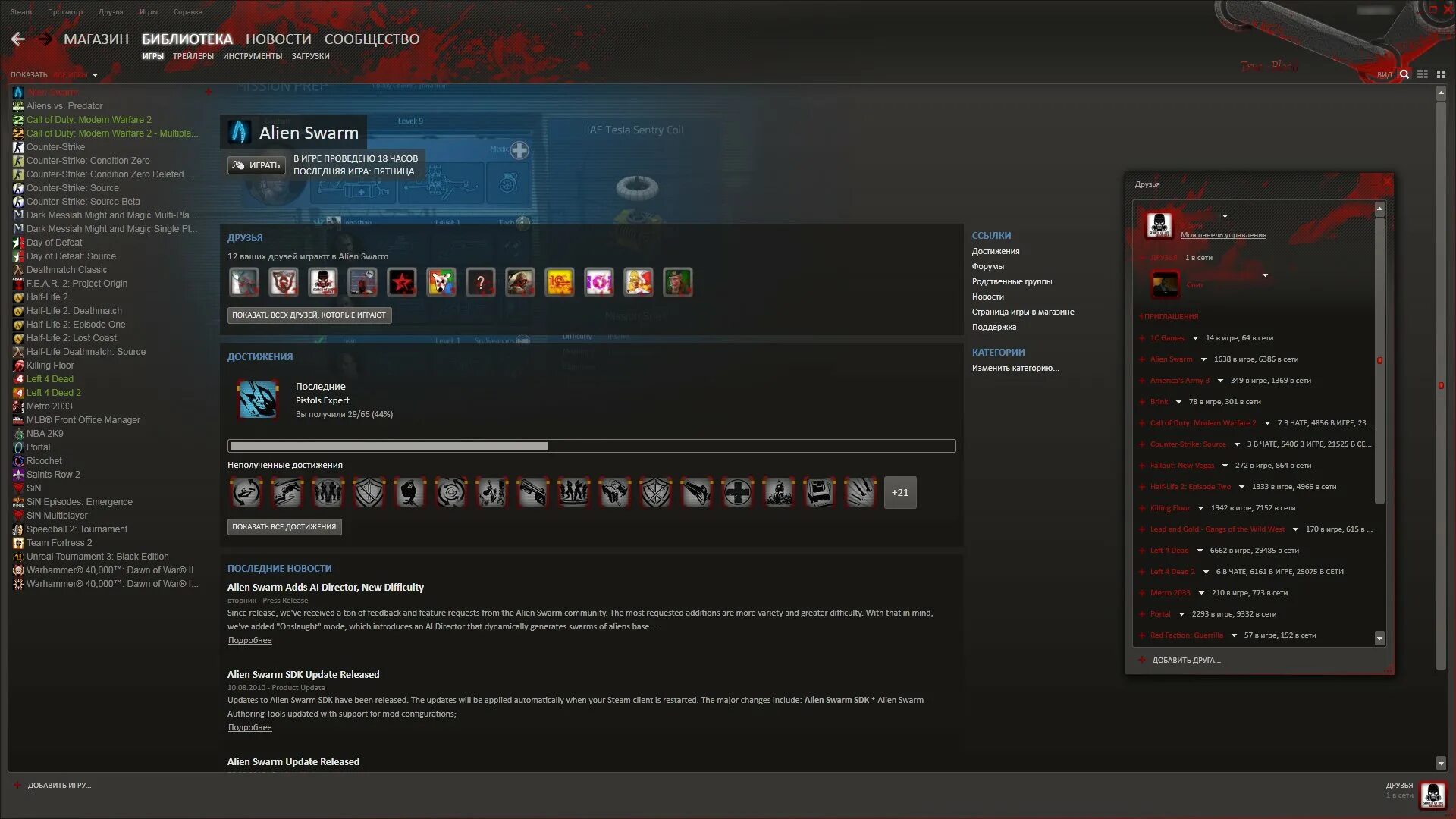The height and width of the screenshot is (819, 1456).
Task: Click the medic cross locked achievement icon
Action: 737,493
